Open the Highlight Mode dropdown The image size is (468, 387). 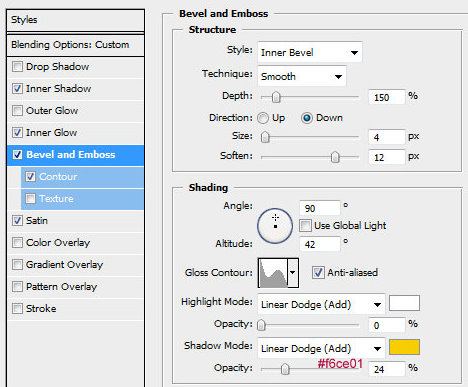[321, 304]
